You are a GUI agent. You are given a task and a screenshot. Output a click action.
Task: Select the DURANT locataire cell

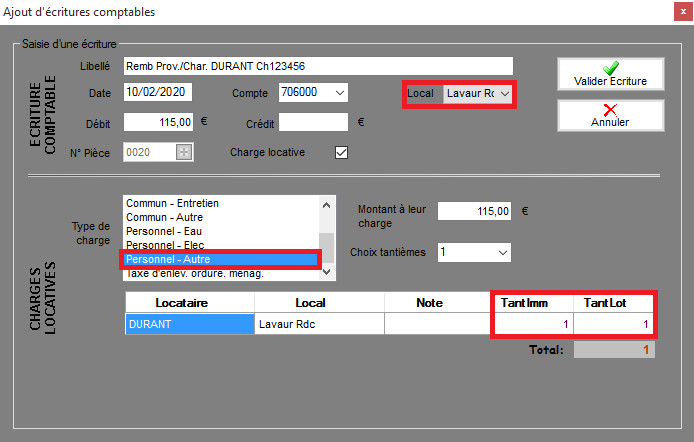pos(189,324)
